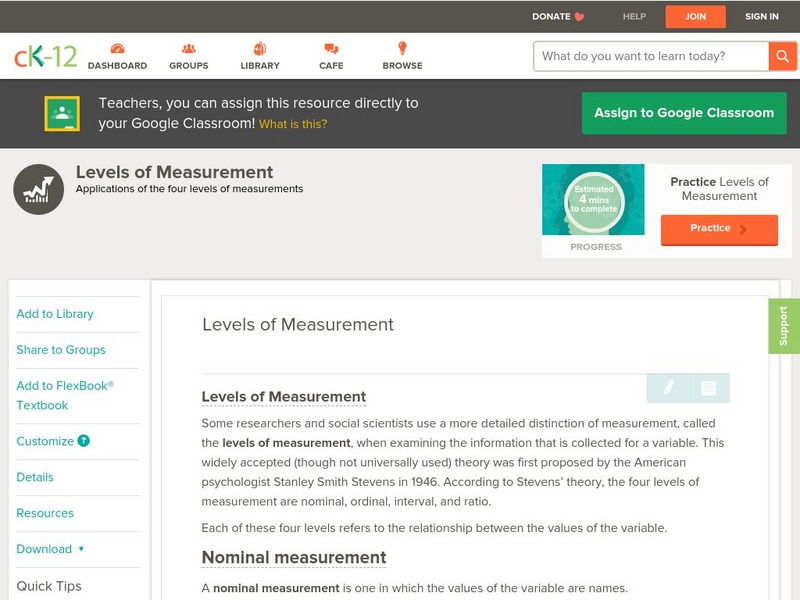Click the 'Nominal measurement' heading

[x=294, y=557]
